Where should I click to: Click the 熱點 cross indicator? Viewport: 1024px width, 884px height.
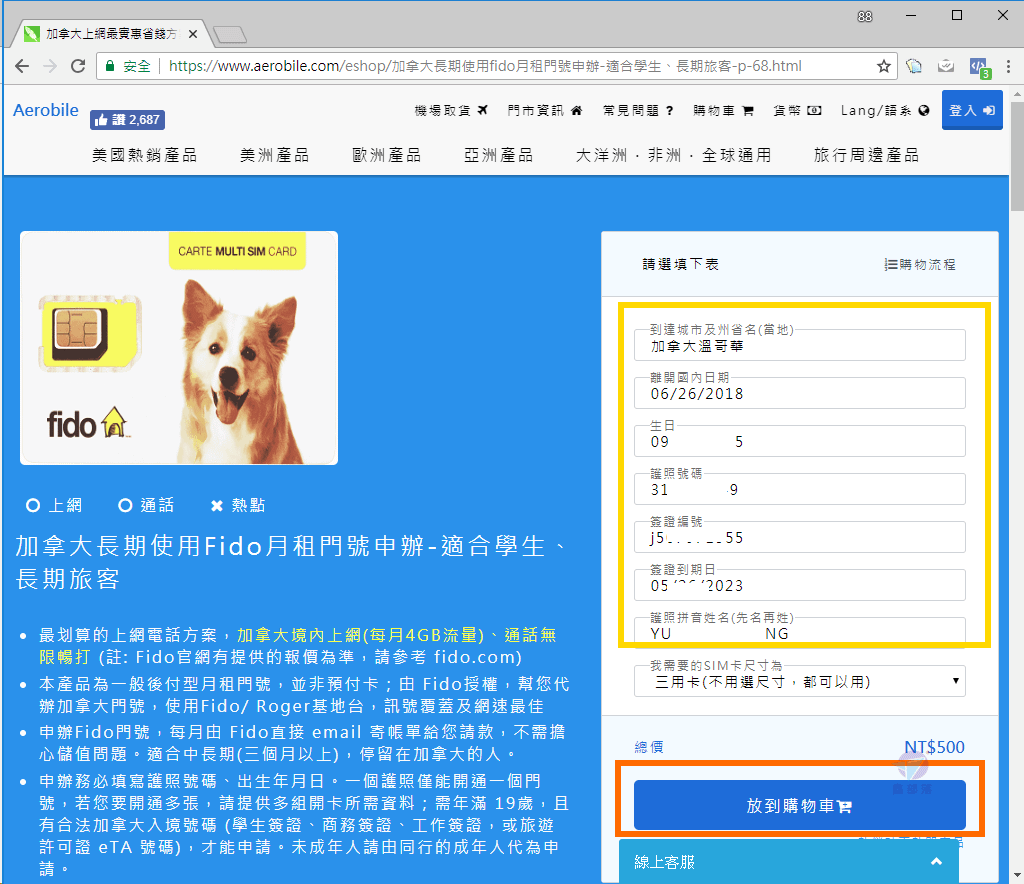point(217,506)
